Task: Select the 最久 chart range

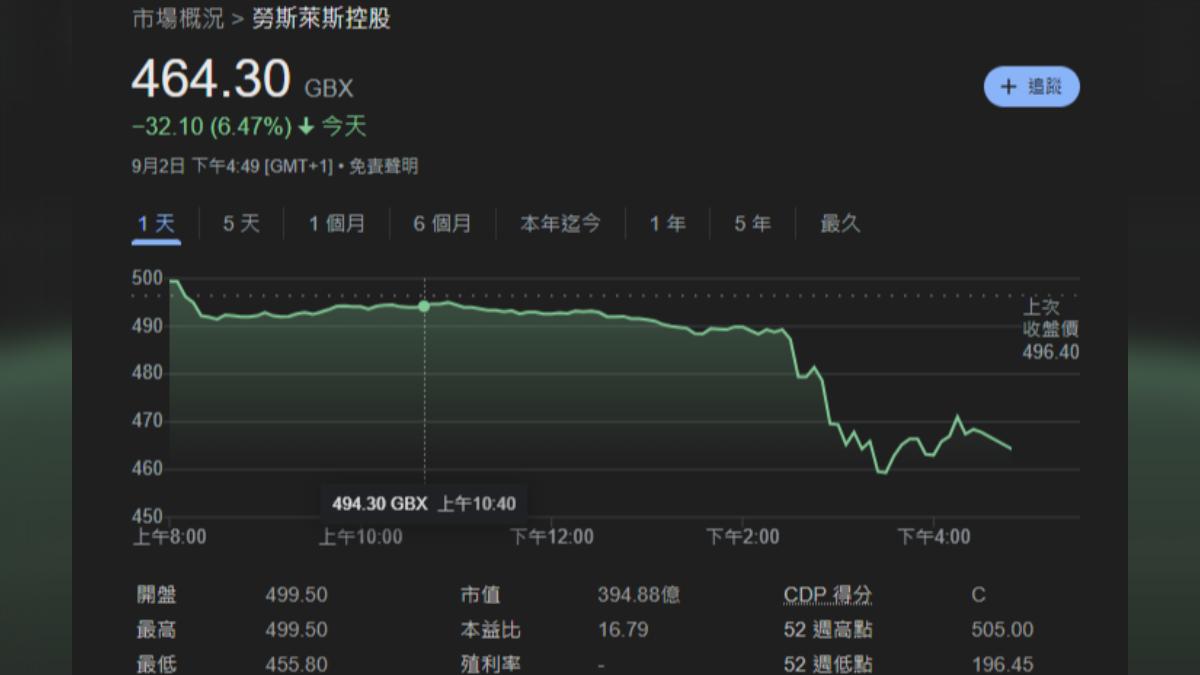Action: click(840, 224)
